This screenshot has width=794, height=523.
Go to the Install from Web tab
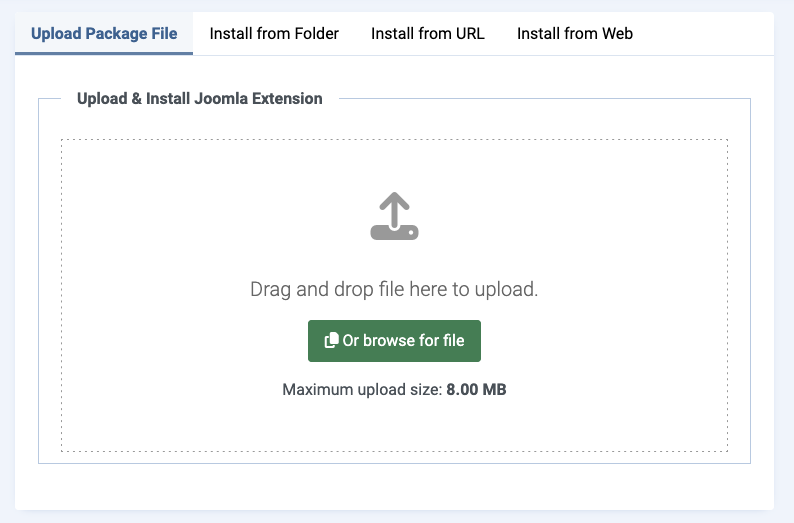click(x=575, y=34)
